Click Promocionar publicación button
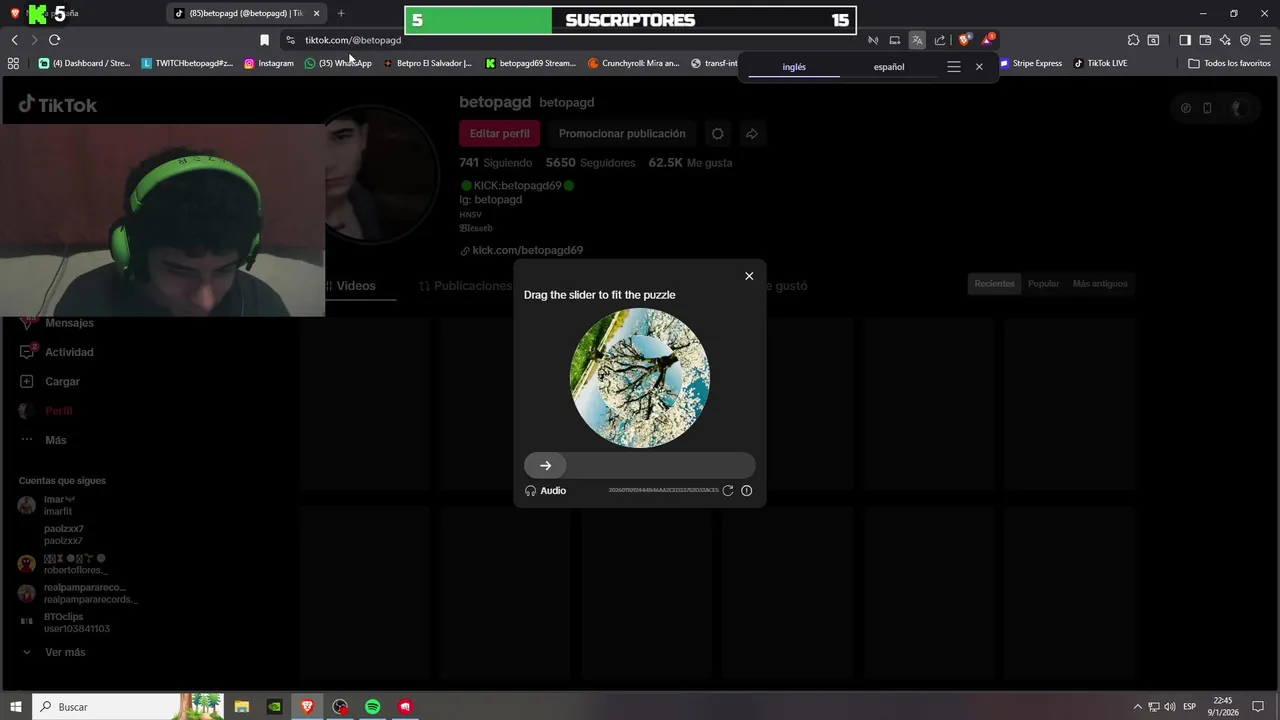This screenshot has width=1280, height=720. pyautogui.click(x=622, y=133)
